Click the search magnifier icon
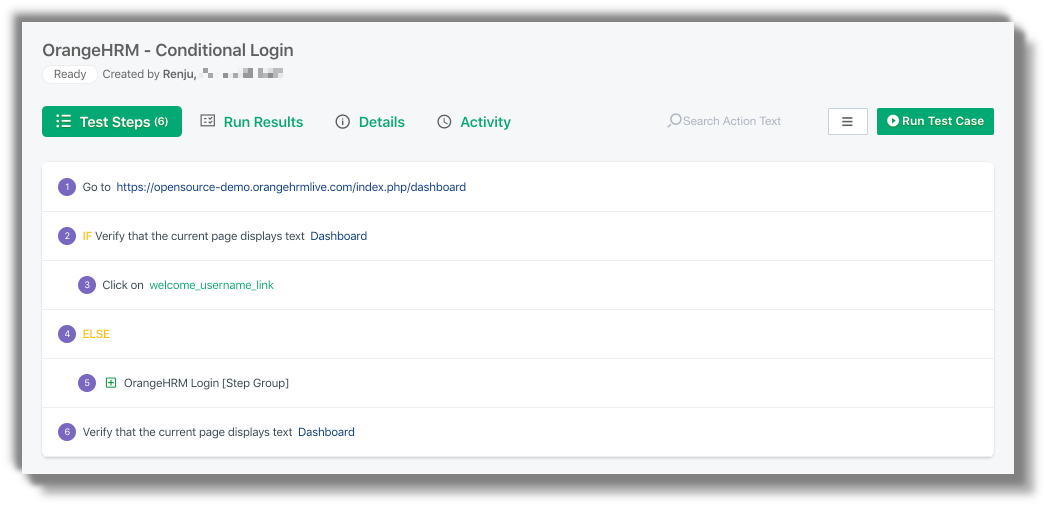1046x506 pixels. (x=674, y=121)
